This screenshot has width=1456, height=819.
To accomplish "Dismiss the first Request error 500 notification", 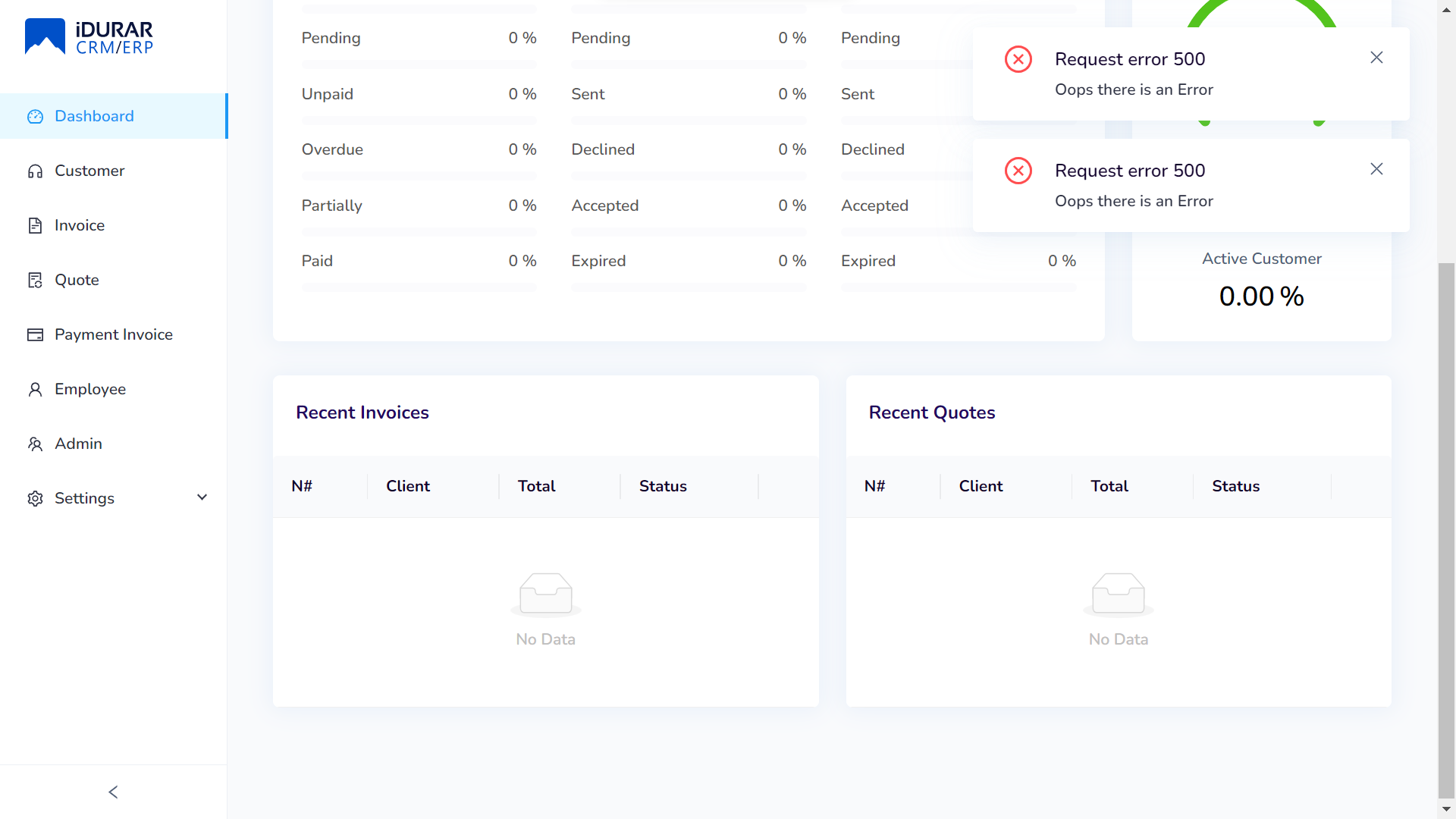I will coord(1376,57).
